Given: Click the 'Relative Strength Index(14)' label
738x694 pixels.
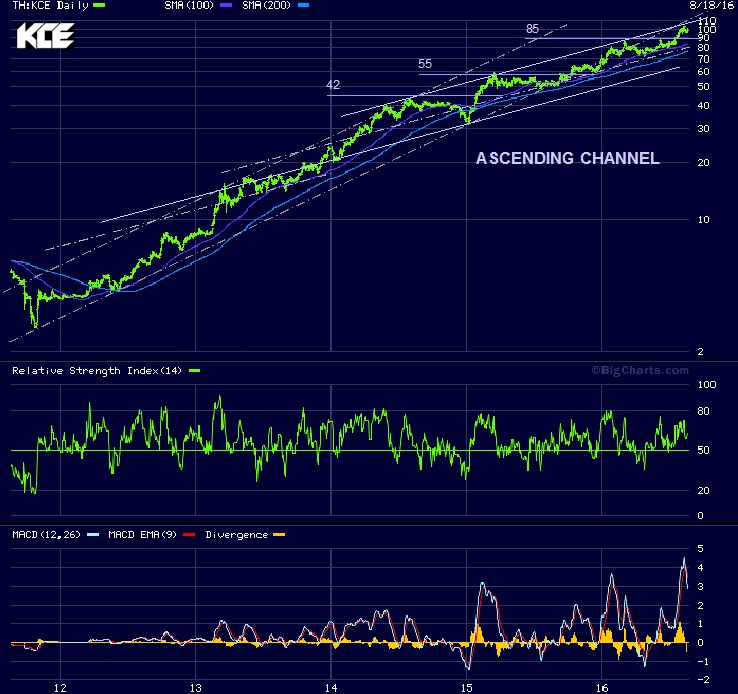Looking at the screenshot, I should tap(97, 371).
